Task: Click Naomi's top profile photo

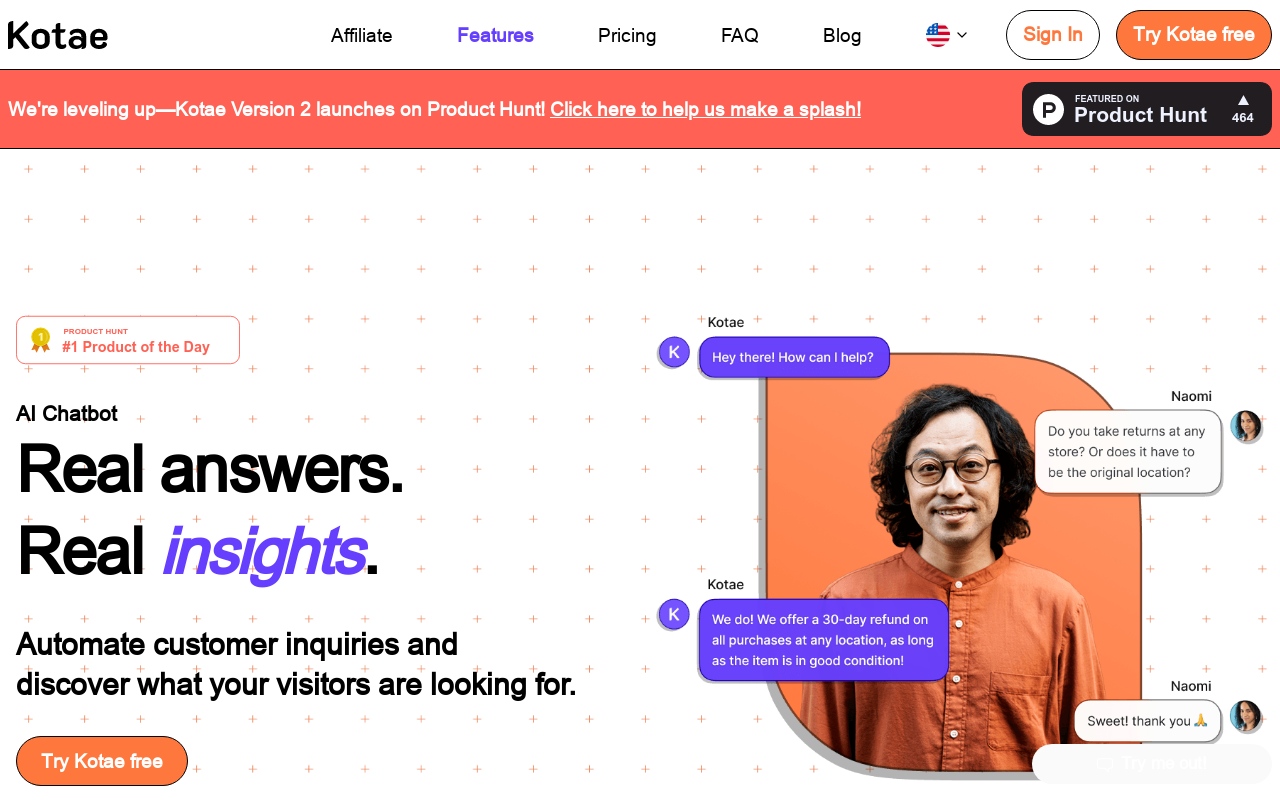Action: (1246, 426)
